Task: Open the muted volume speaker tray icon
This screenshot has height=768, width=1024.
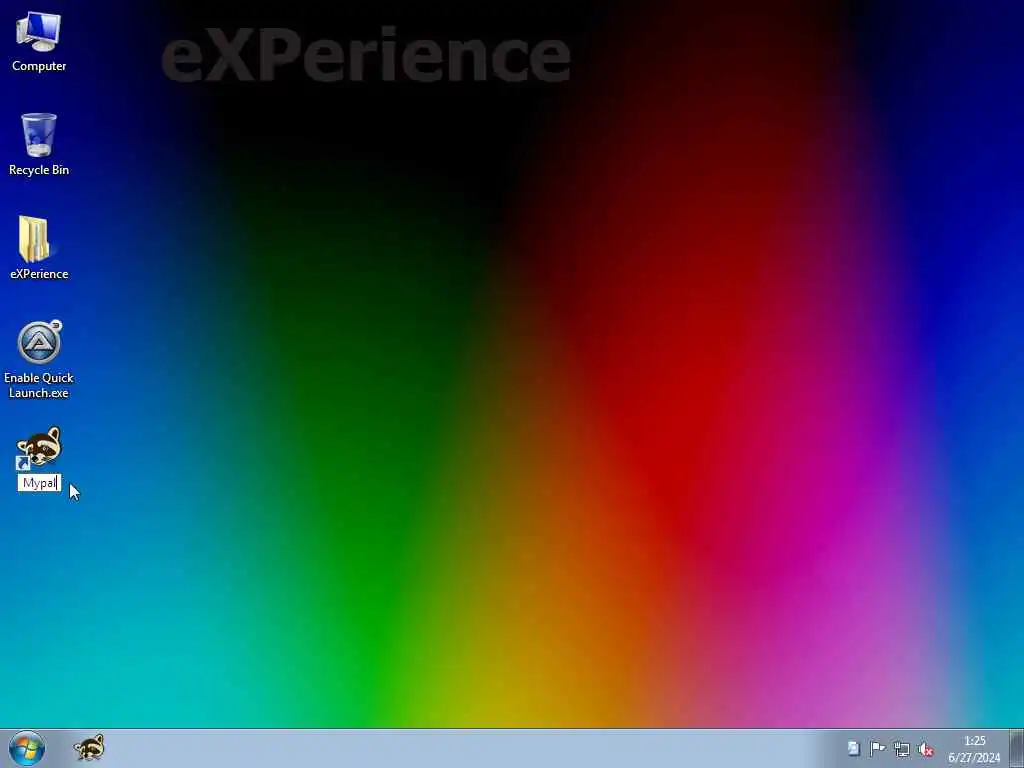Action: pyautogui.click(x=926, y=750)
